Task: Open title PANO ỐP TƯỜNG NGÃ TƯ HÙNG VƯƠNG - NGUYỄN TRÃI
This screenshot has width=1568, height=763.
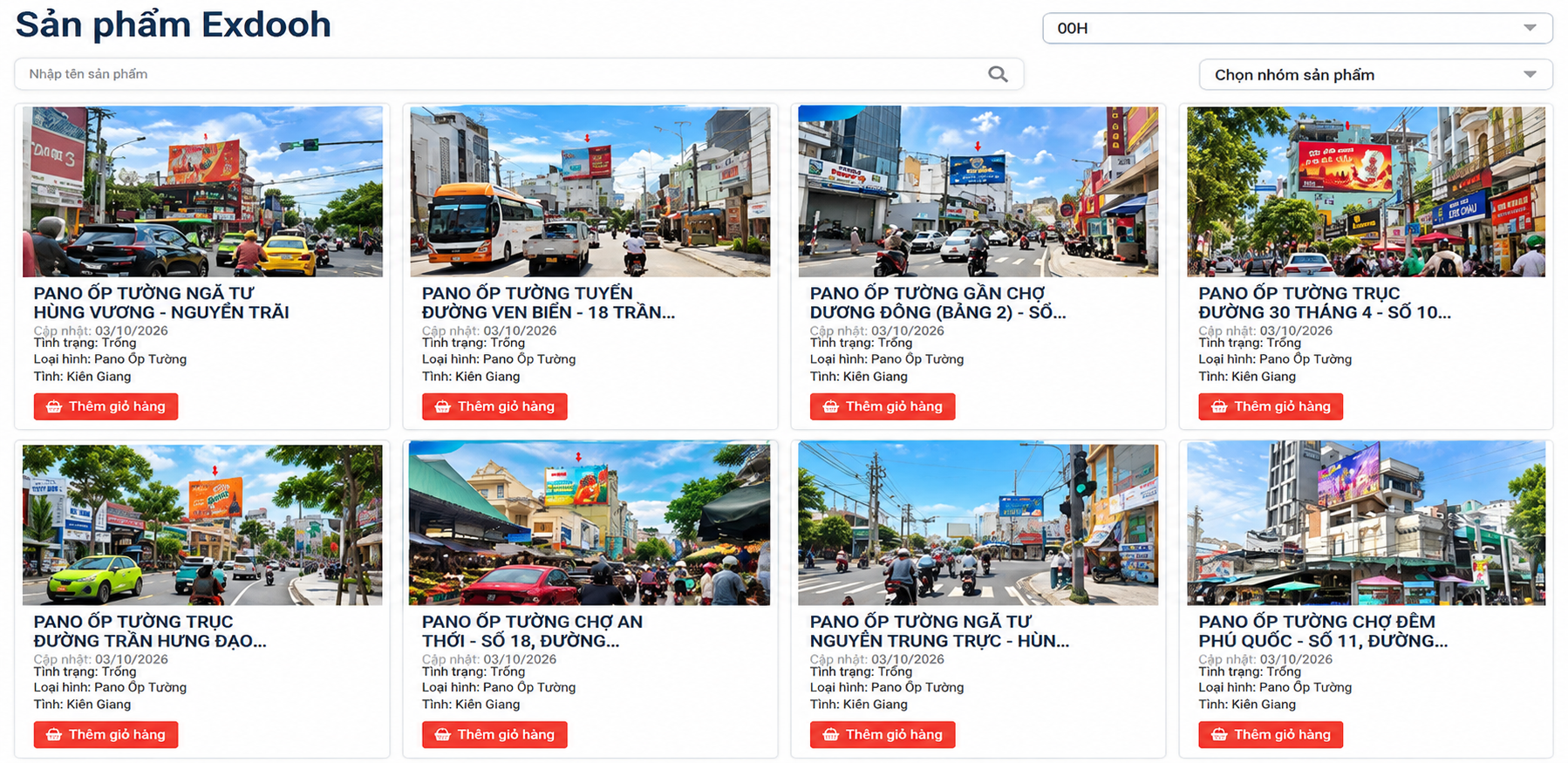Action: click(x=161, y=303)
